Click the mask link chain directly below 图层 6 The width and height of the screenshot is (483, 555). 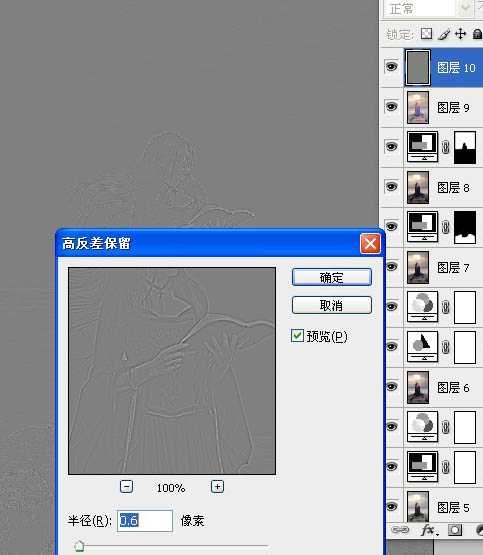tap(446, 427)
